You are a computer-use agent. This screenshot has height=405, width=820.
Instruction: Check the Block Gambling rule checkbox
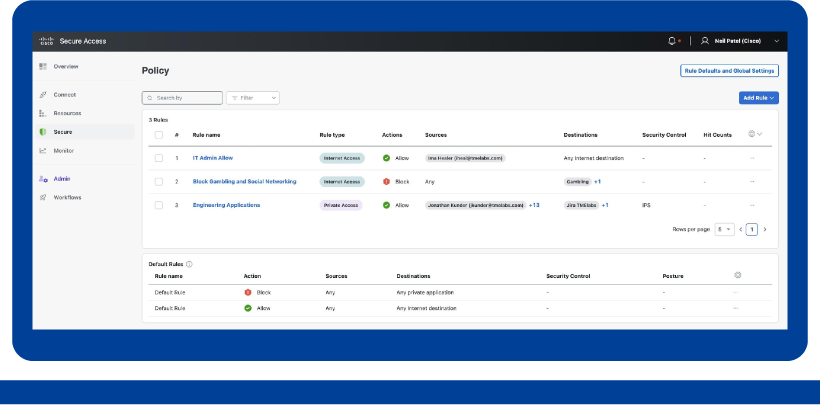click(x=158, y=182)
